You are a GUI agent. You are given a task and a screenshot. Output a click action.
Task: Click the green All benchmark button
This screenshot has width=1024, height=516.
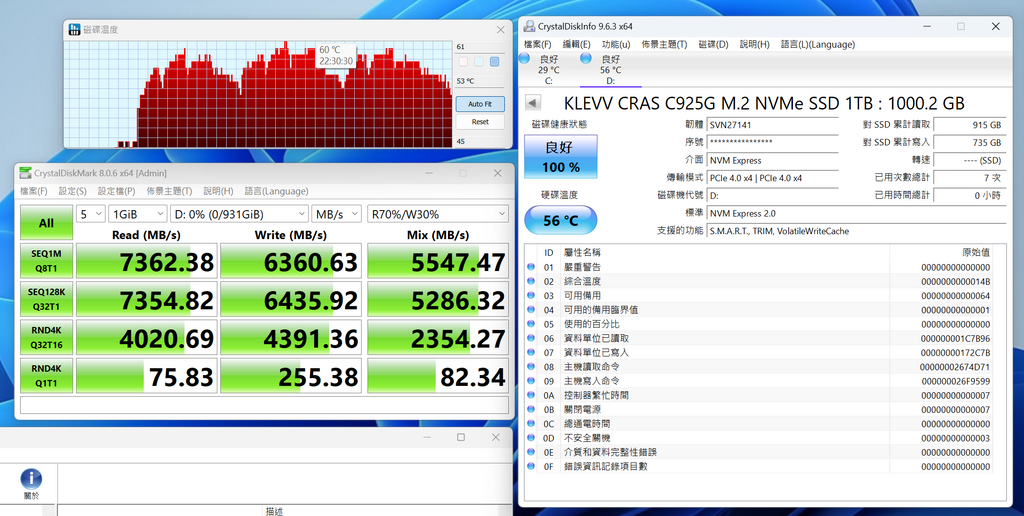[46, 223]
